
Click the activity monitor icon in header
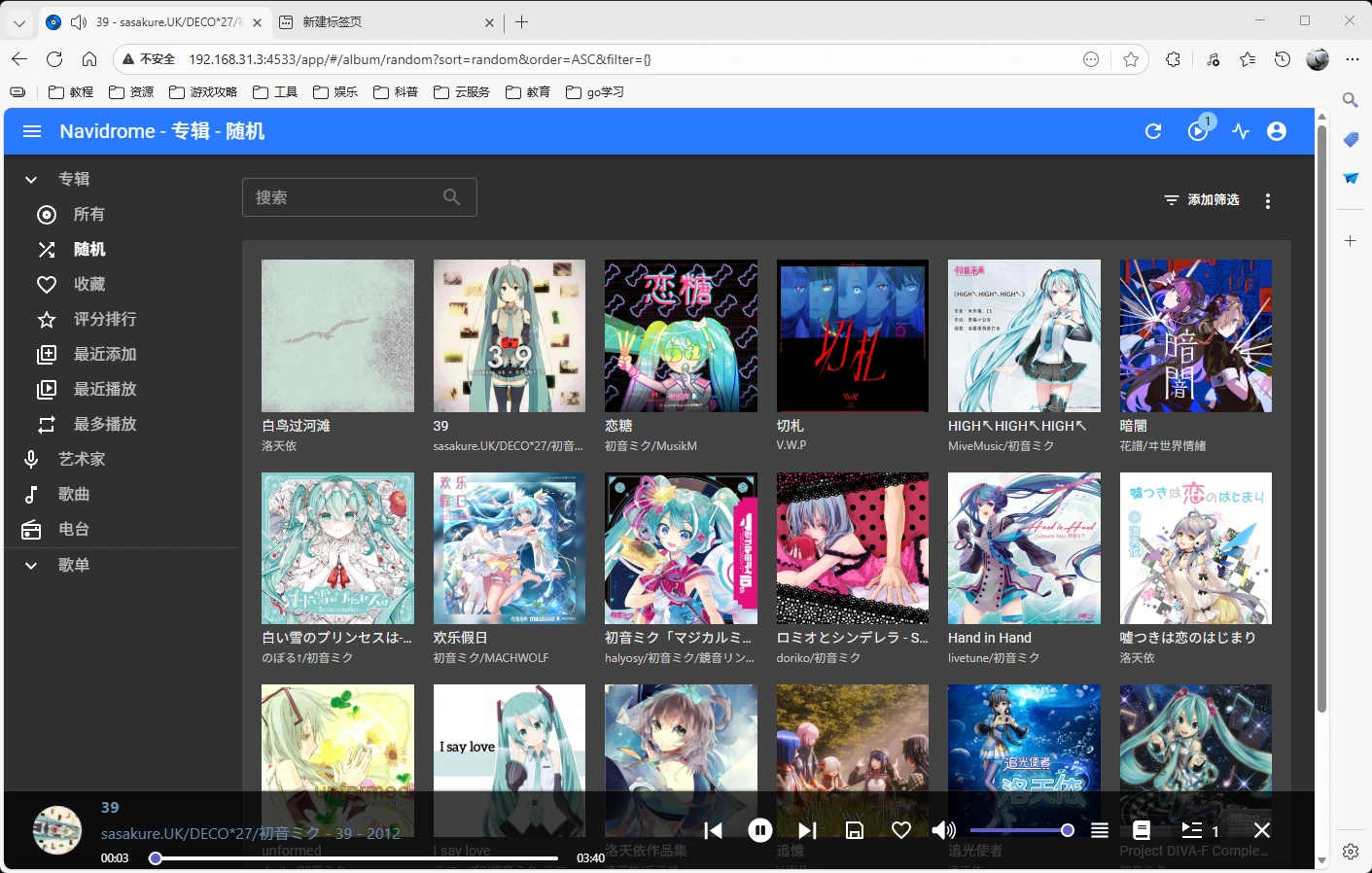(x=1240, y=130)
